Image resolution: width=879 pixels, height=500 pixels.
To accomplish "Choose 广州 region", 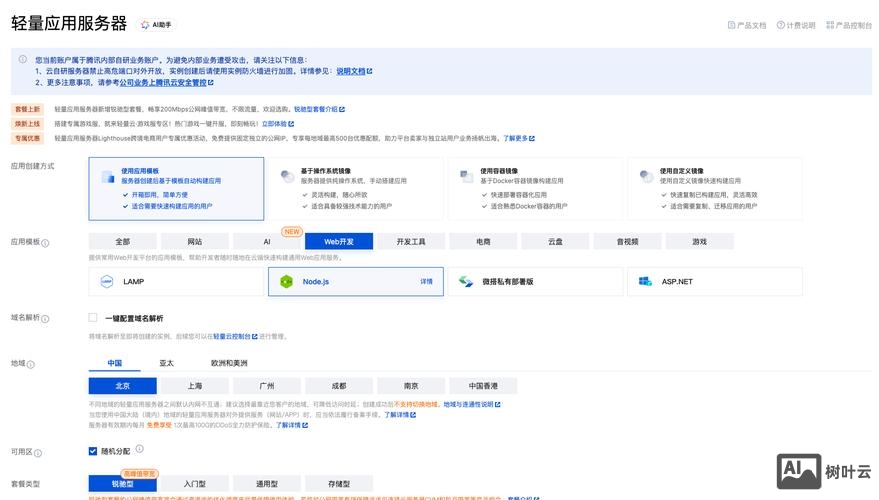I will click(x=267, y=386).
